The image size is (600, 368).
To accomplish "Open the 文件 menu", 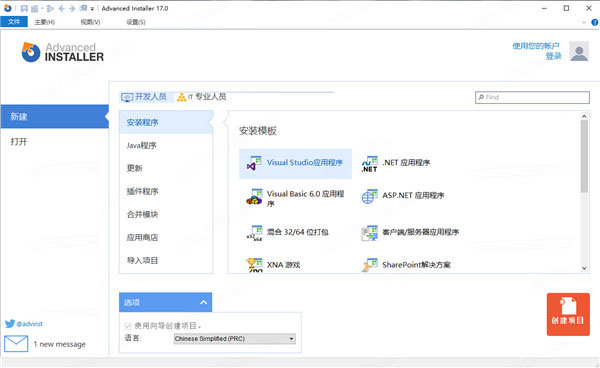I will click(x=14, y=22).
